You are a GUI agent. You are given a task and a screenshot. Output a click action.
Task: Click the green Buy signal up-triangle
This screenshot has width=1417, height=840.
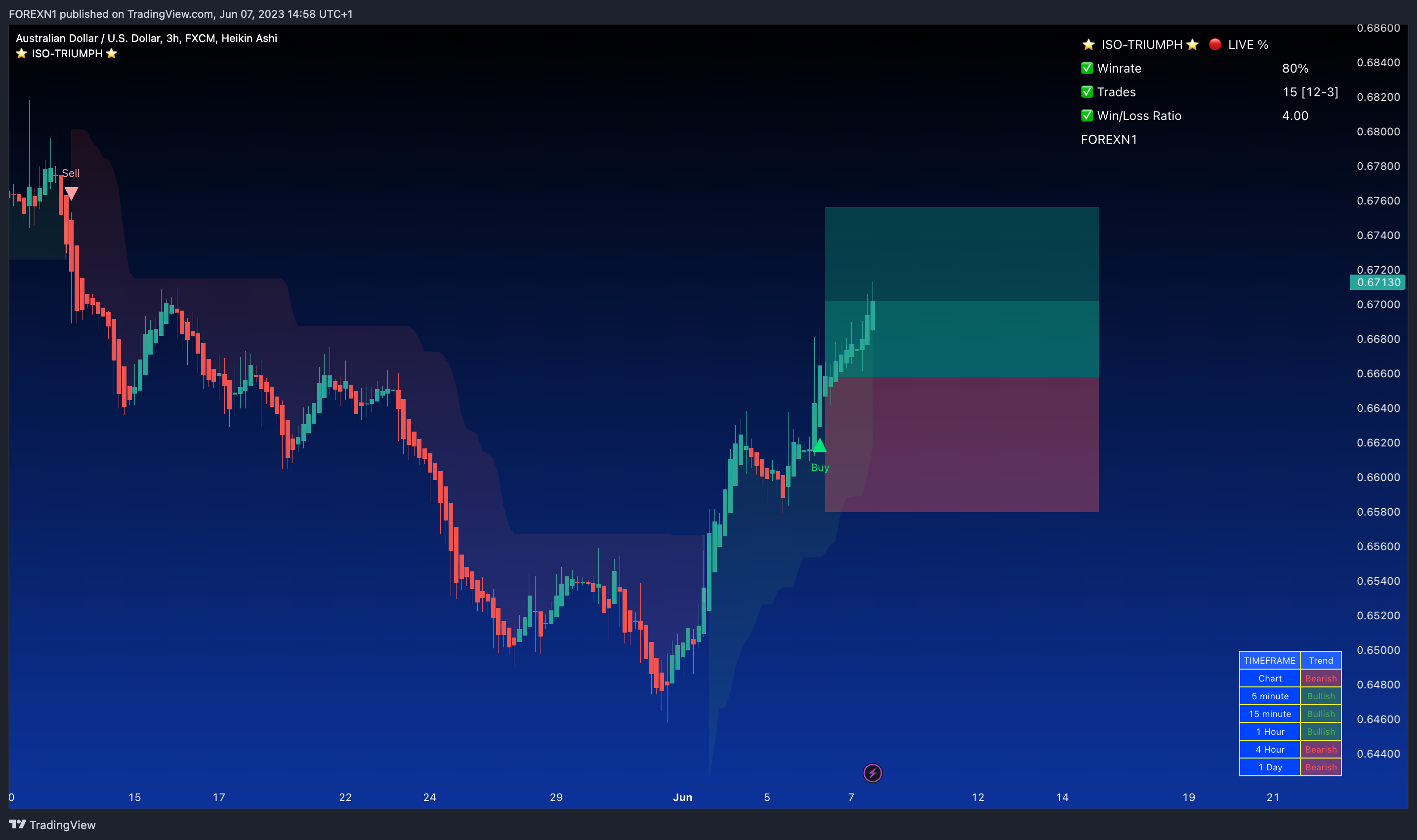[x=820, y=445]
